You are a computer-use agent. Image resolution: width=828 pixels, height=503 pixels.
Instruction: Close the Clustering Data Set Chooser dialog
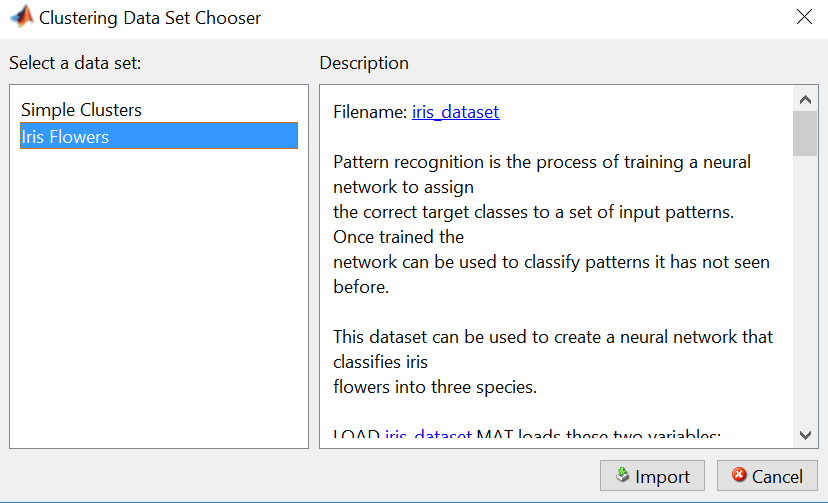pos(803,16)
